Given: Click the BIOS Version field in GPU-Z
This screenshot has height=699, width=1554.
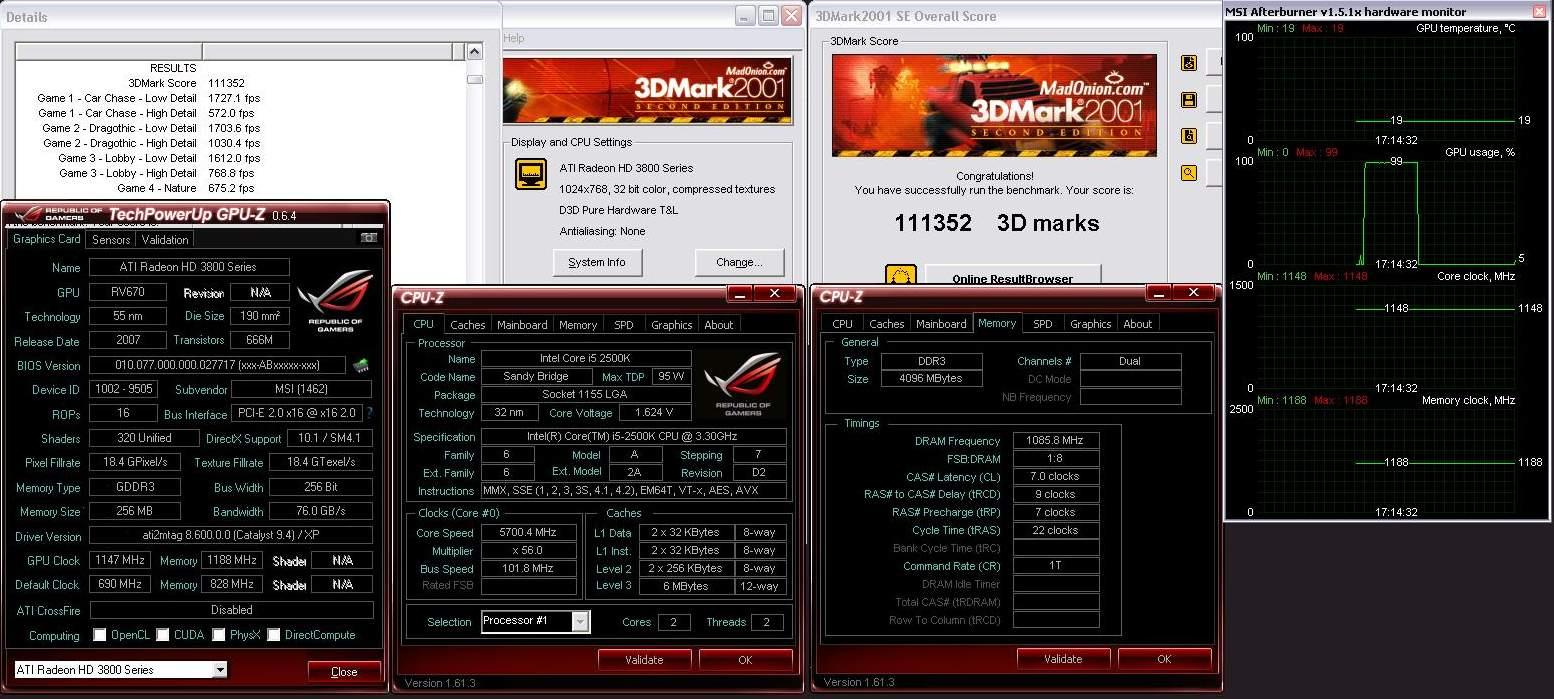Looking at the screenshot, I should (x=219, y=365).
